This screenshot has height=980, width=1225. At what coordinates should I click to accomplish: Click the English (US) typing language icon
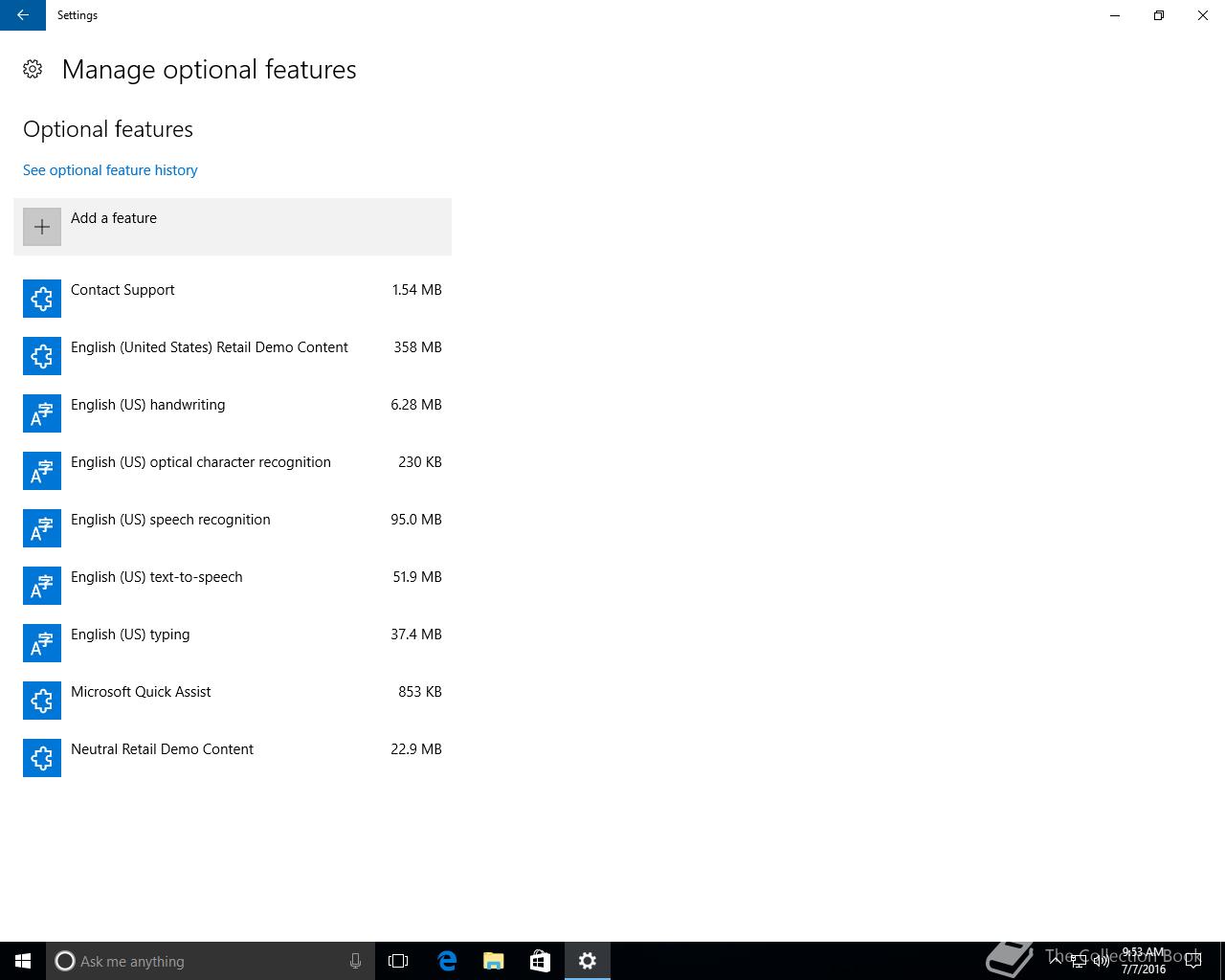[42, 643]
